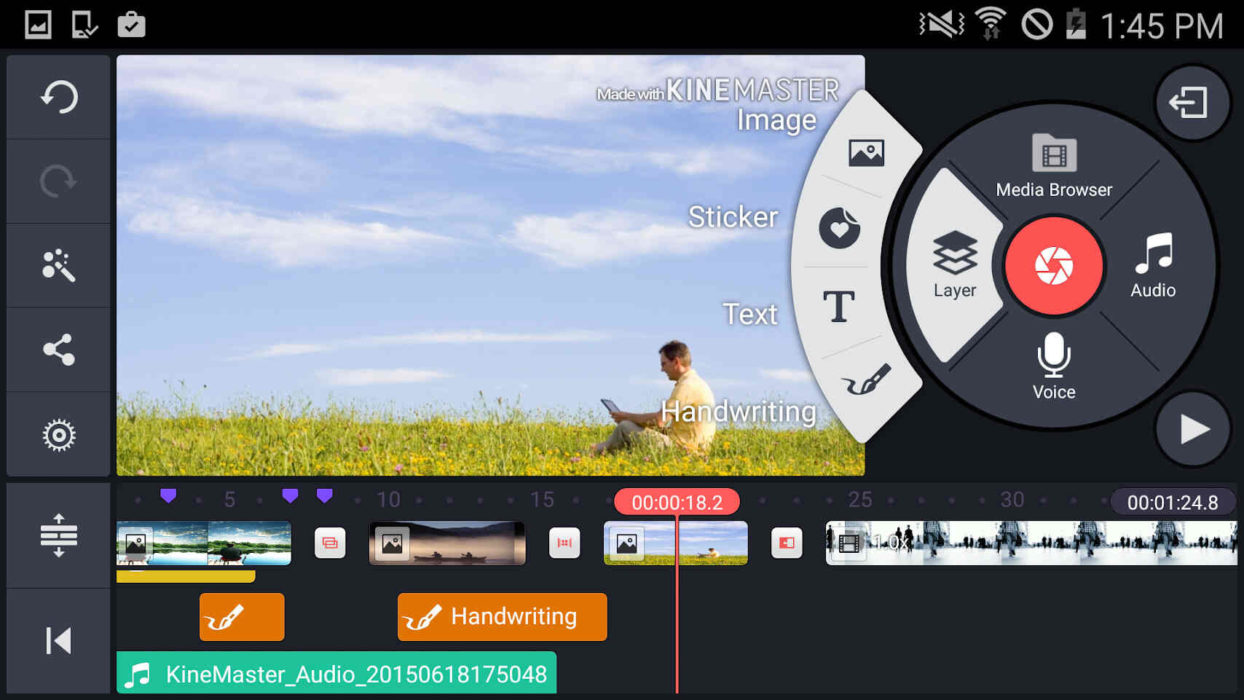Add a Text layer
The image size is (1244, 700).
pos(838,307)
